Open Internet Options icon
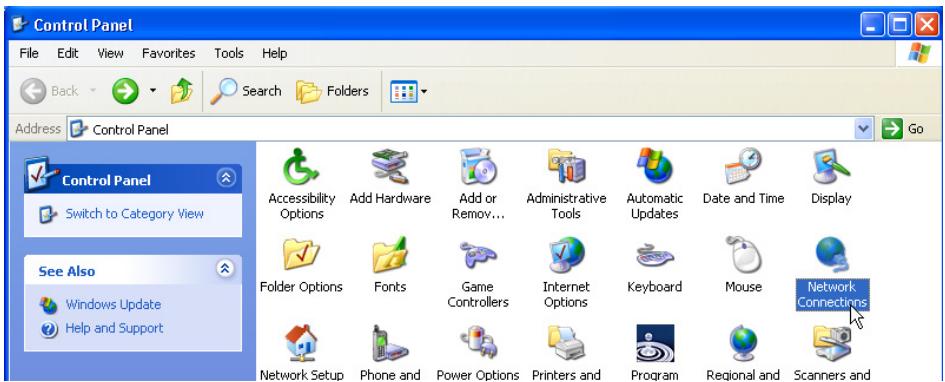 tap(566, 255)
